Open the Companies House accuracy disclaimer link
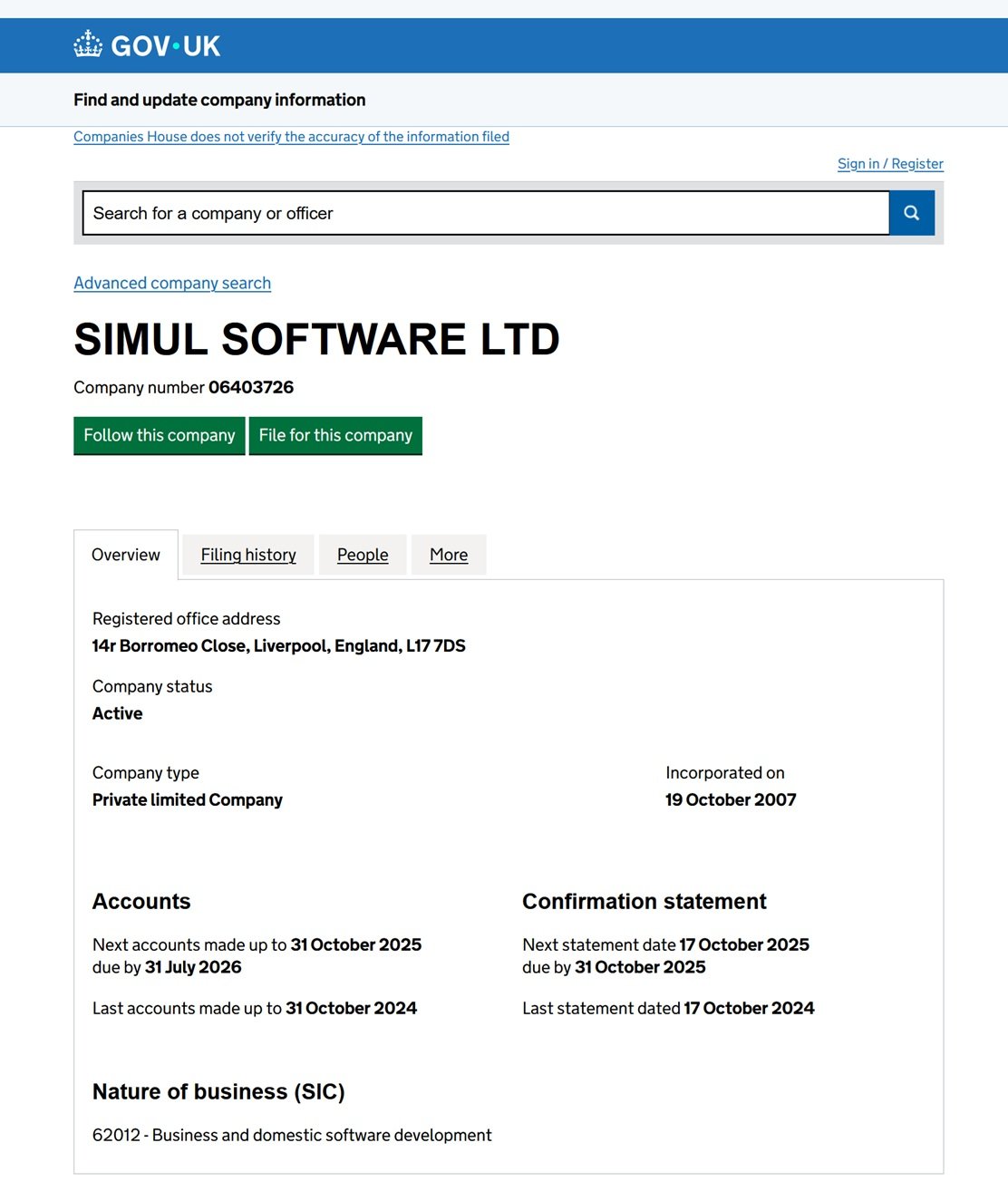This screenshot has height=1191, width=1008. pyautogui.click(x=291, y=137)
